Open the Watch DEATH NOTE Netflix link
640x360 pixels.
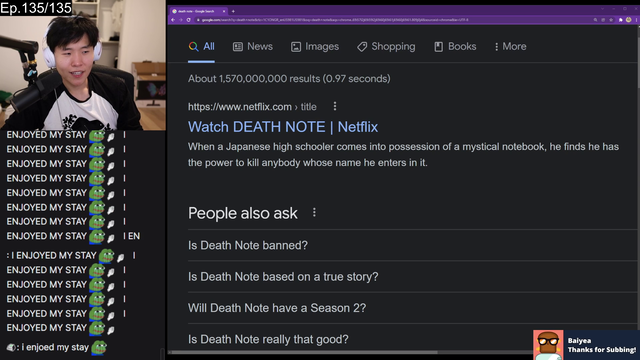point(283,127)
